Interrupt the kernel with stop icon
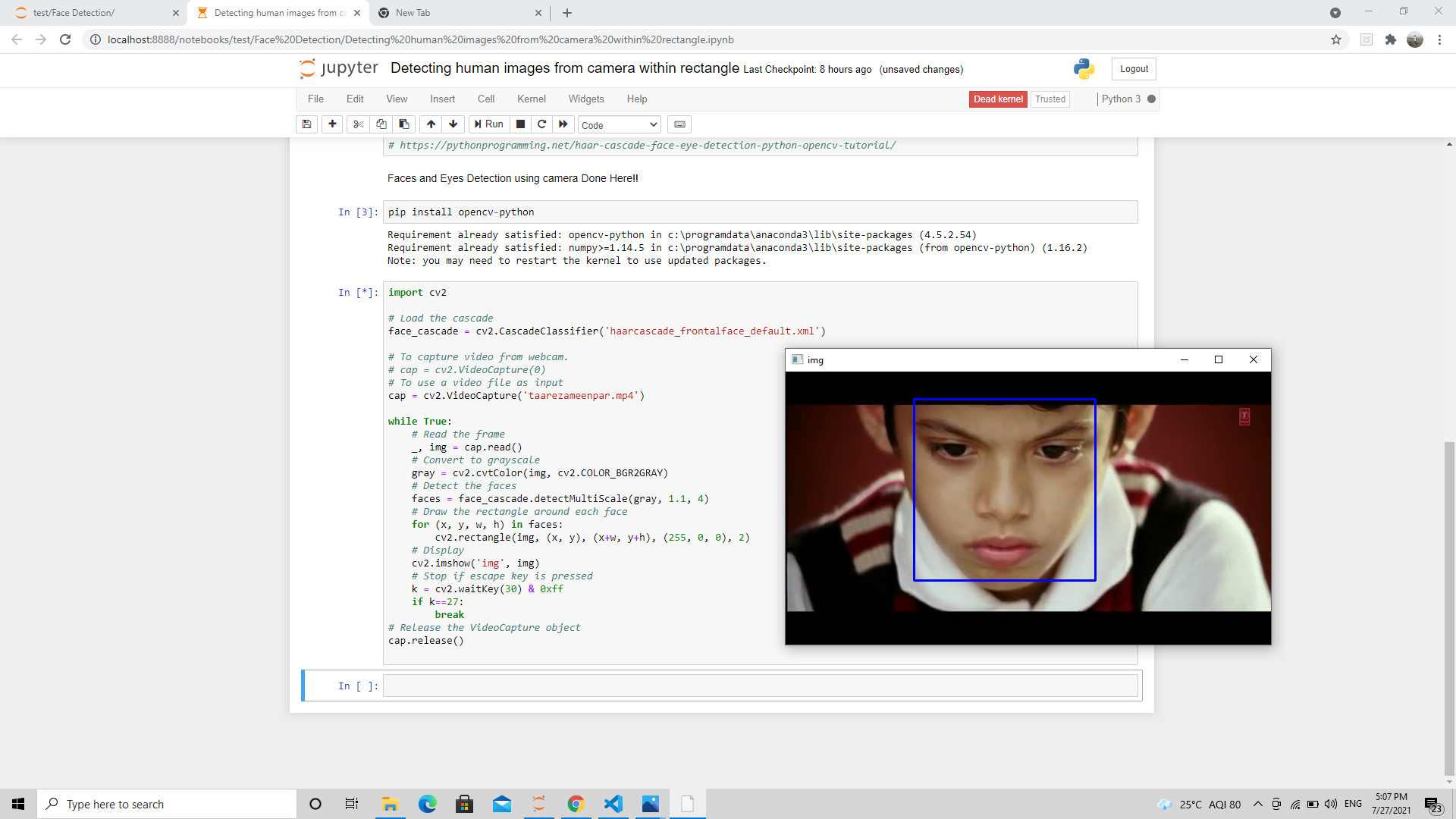The height and width of the screenshot is (819, 1456). 520,124
